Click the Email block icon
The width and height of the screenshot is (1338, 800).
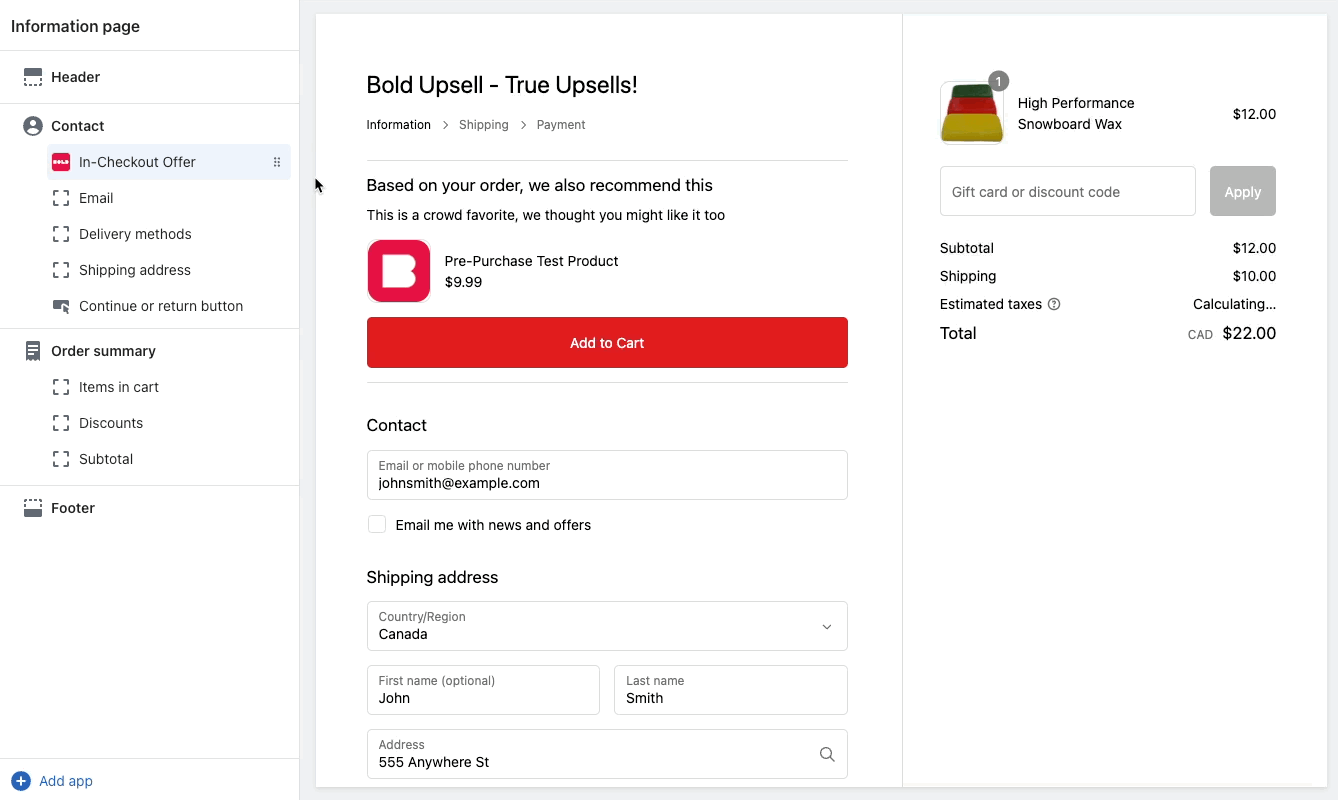[x=61, y=198]
